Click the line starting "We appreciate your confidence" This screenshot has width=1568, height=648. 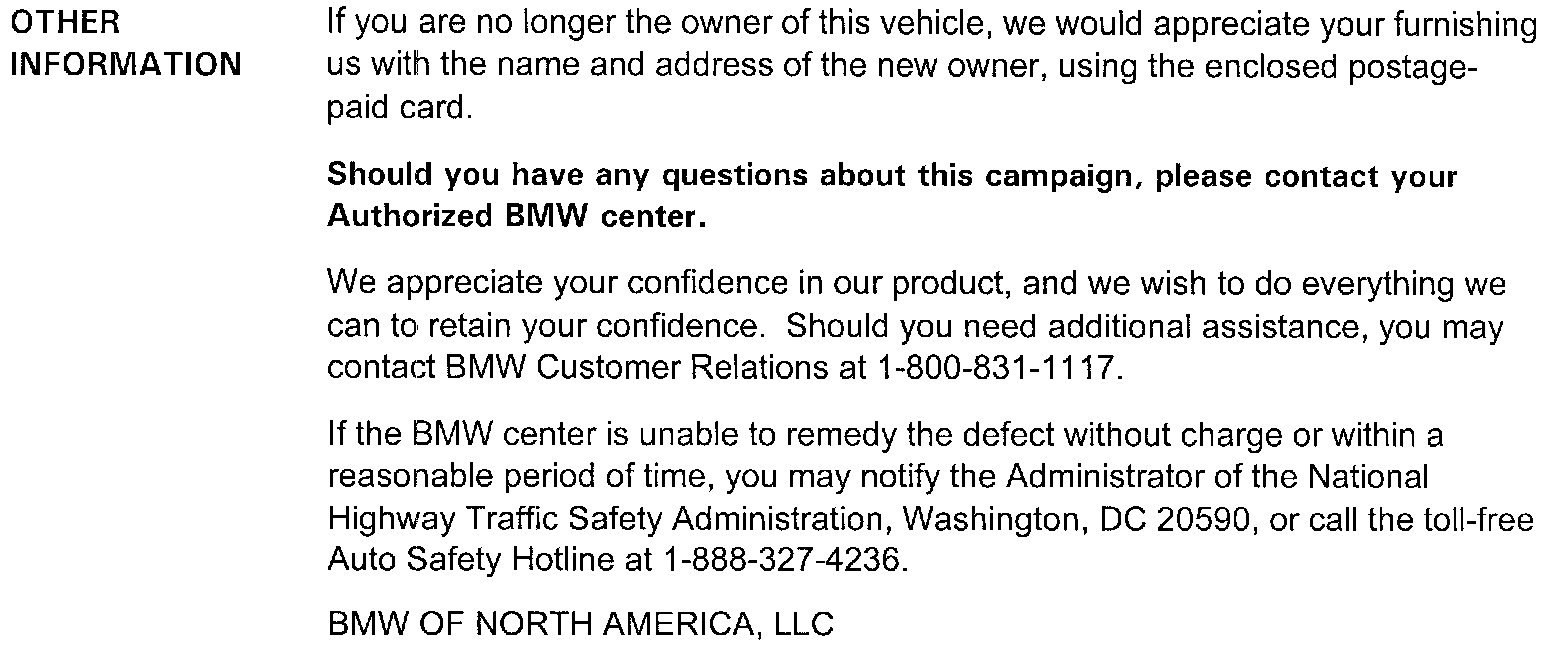point(916,286)
